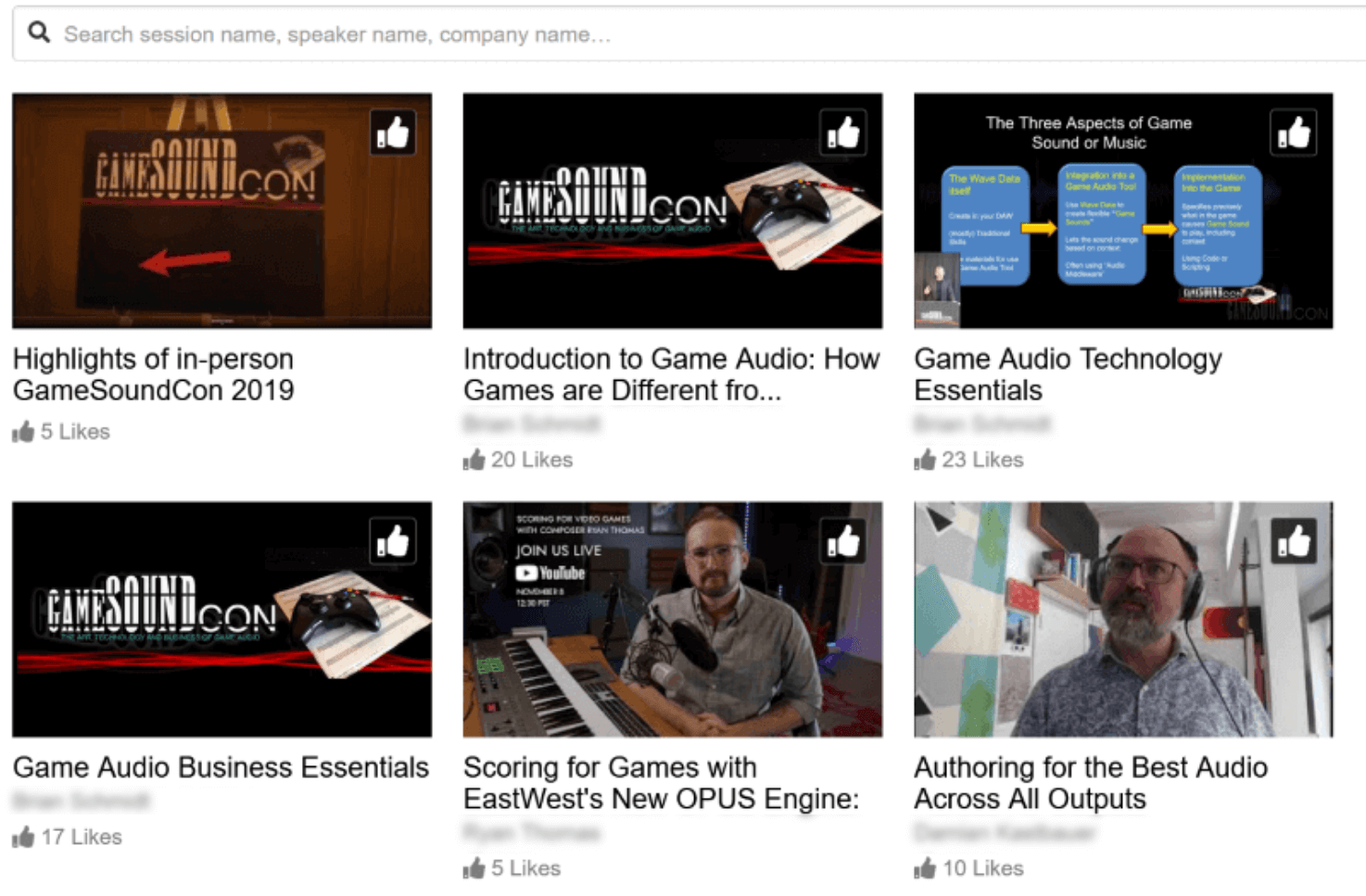
Task: Click the small thumb icon beside 23 Likes
Action: point(926,460)
